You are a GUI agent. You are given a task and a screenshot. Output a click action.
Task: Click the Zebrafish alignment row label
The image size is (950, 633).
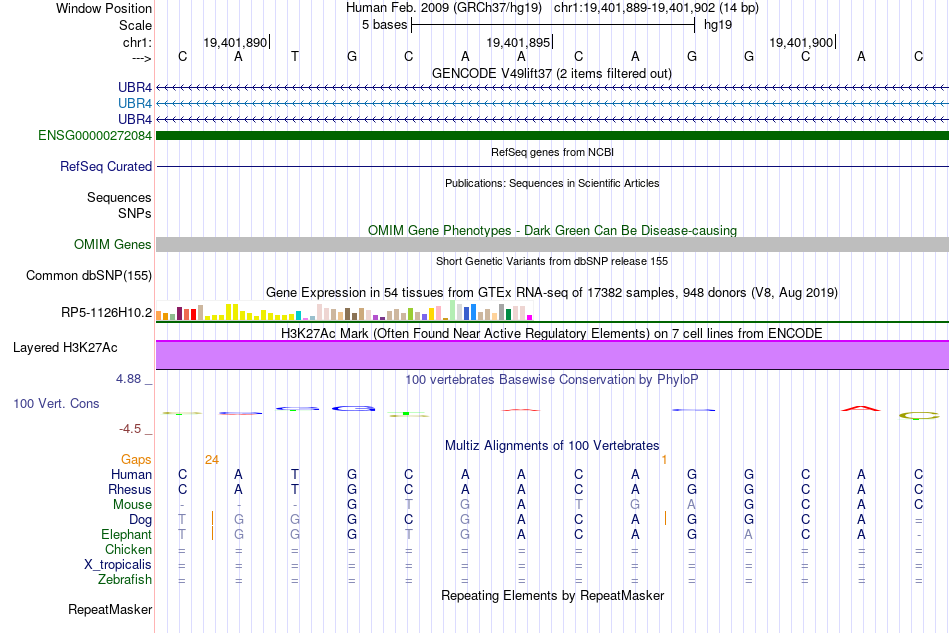[x=125, y=580]
